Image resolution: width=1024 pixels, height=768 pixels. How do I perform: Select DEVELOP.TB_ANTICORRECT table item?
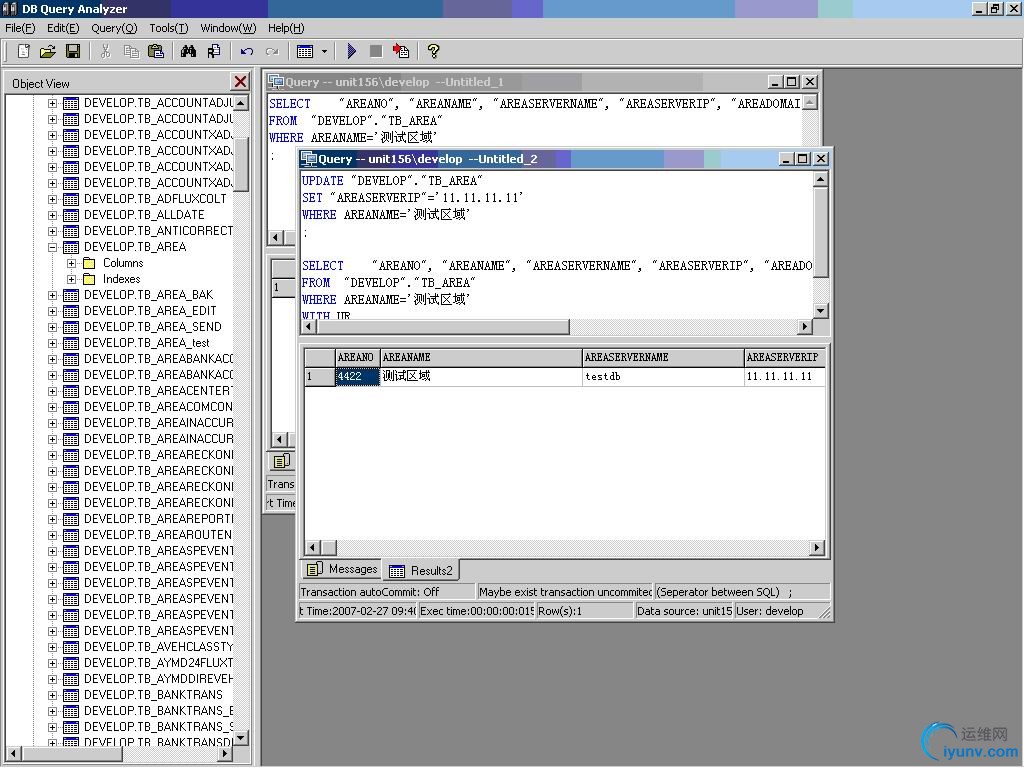158,231
